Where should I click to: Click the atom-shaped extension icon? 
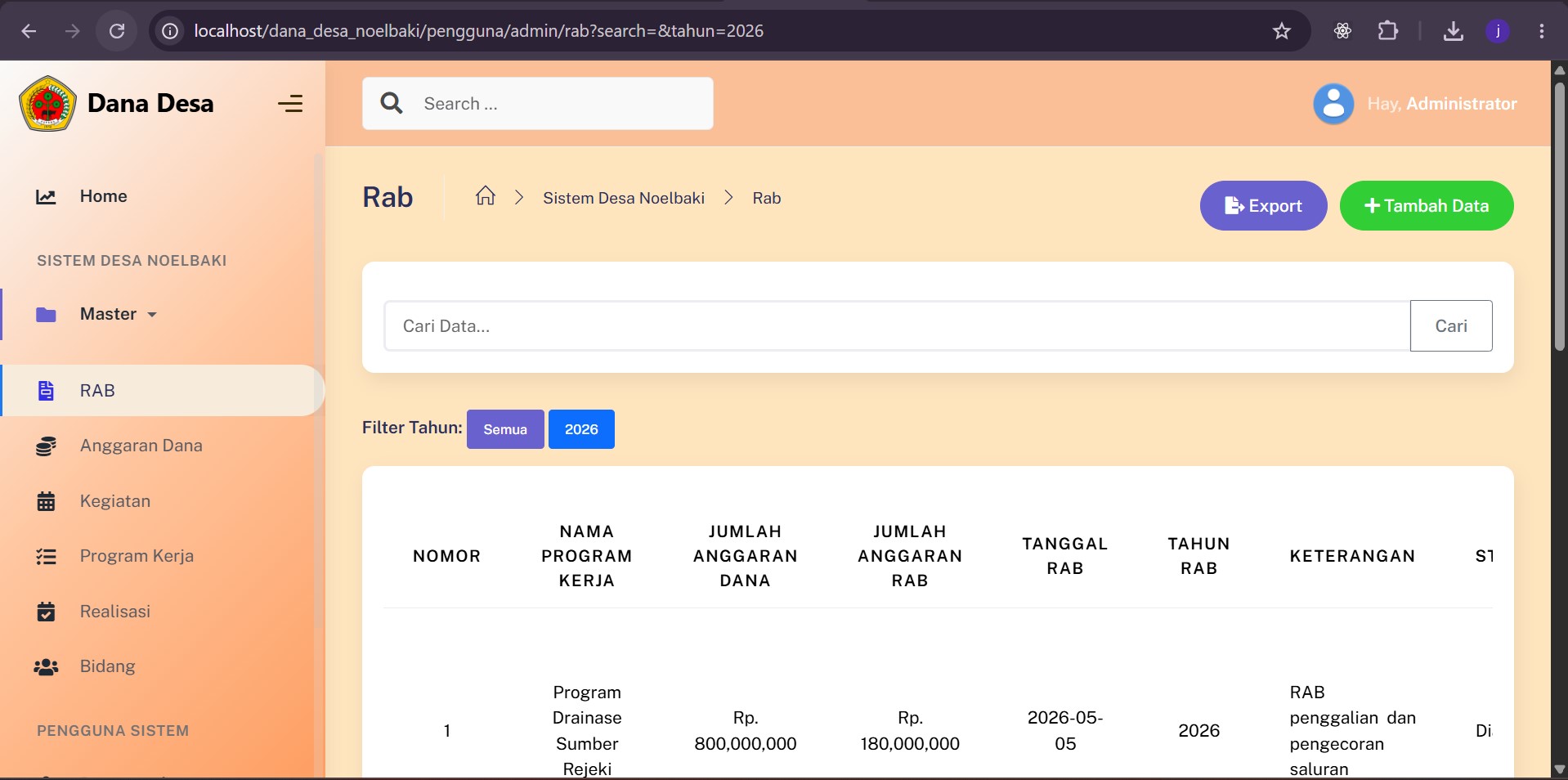(x=1342, y=31)
